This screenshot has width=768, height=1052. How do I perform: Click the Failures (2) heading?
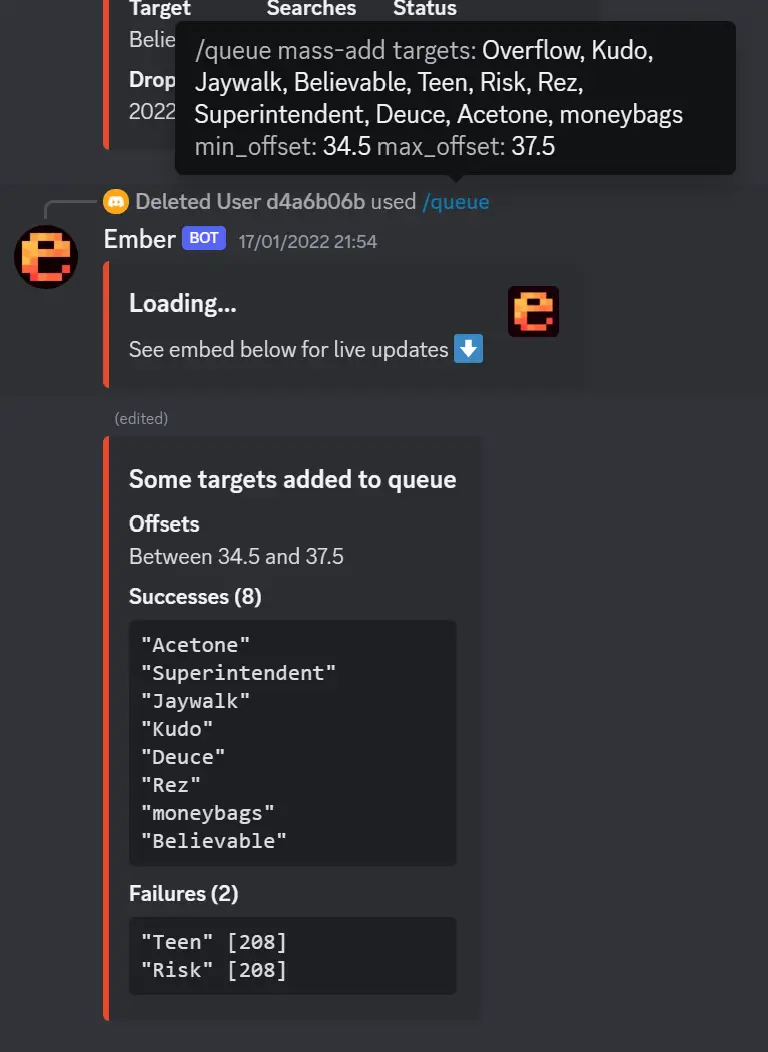tap(183, 893)
